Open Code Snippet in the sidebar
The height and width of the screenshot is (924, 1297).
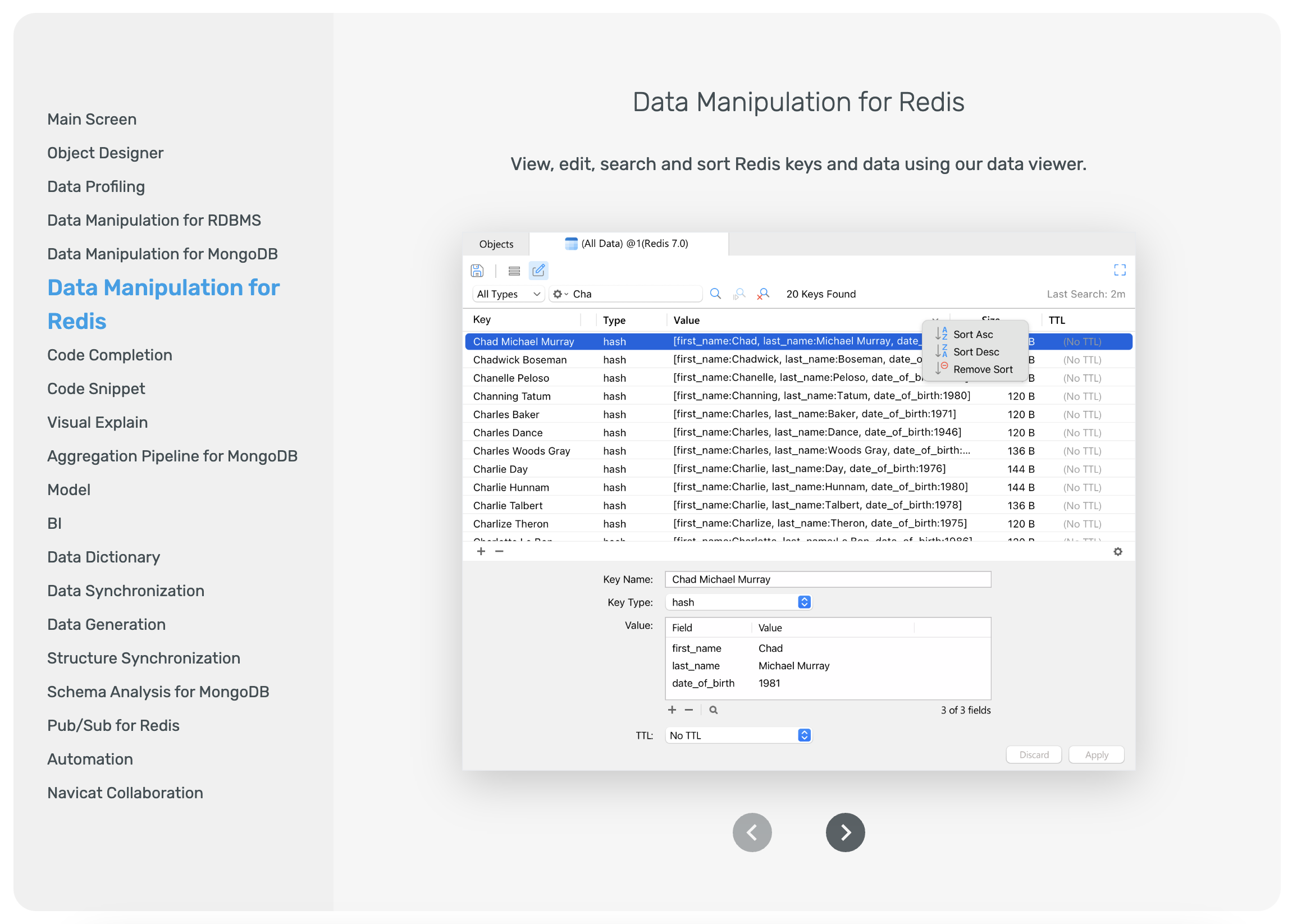pos(95,388)
